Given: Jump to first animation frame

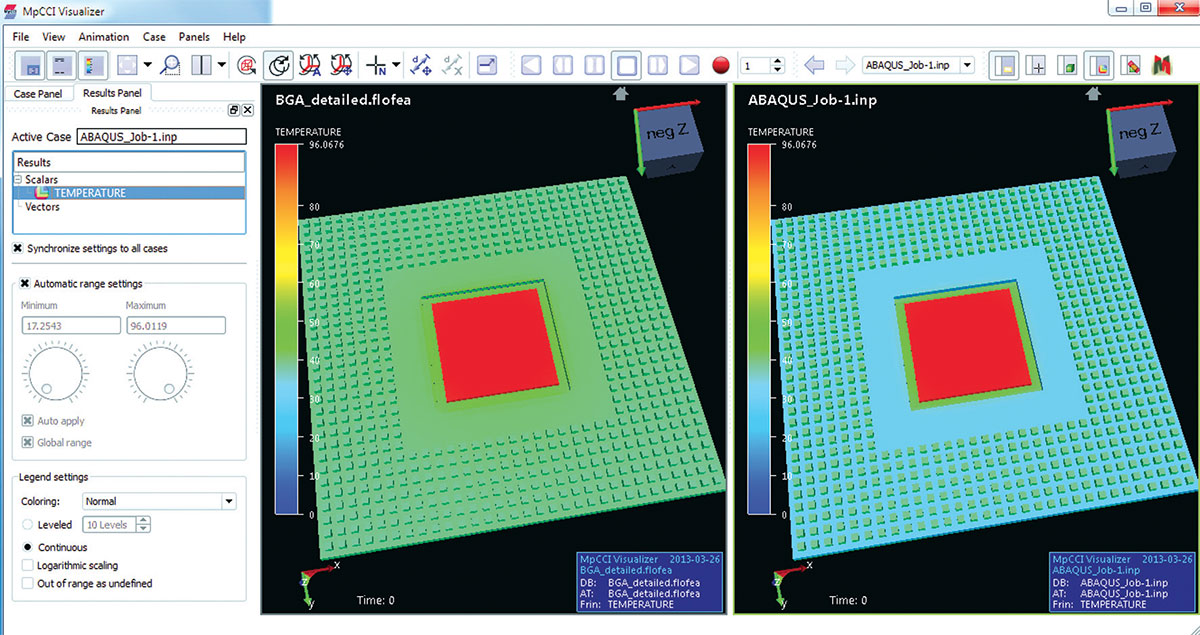Looking at the screenshot, I should pos(532,66).
